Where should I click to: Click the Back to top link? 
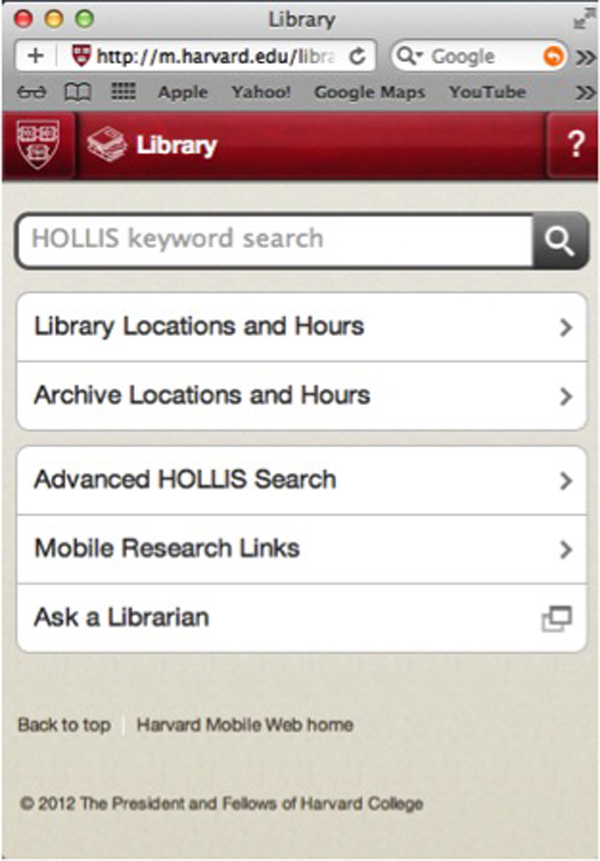64,724
